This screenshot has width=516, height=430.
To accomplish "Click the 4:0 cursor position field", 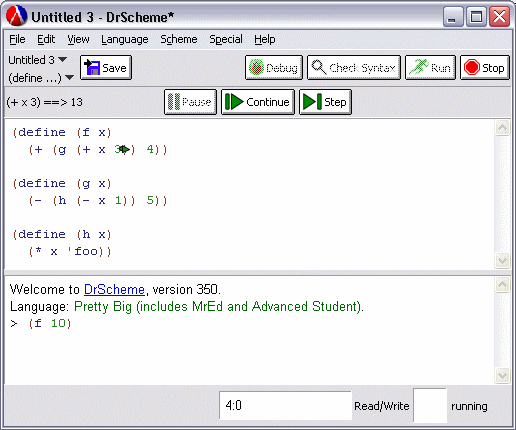I will 285,406.
